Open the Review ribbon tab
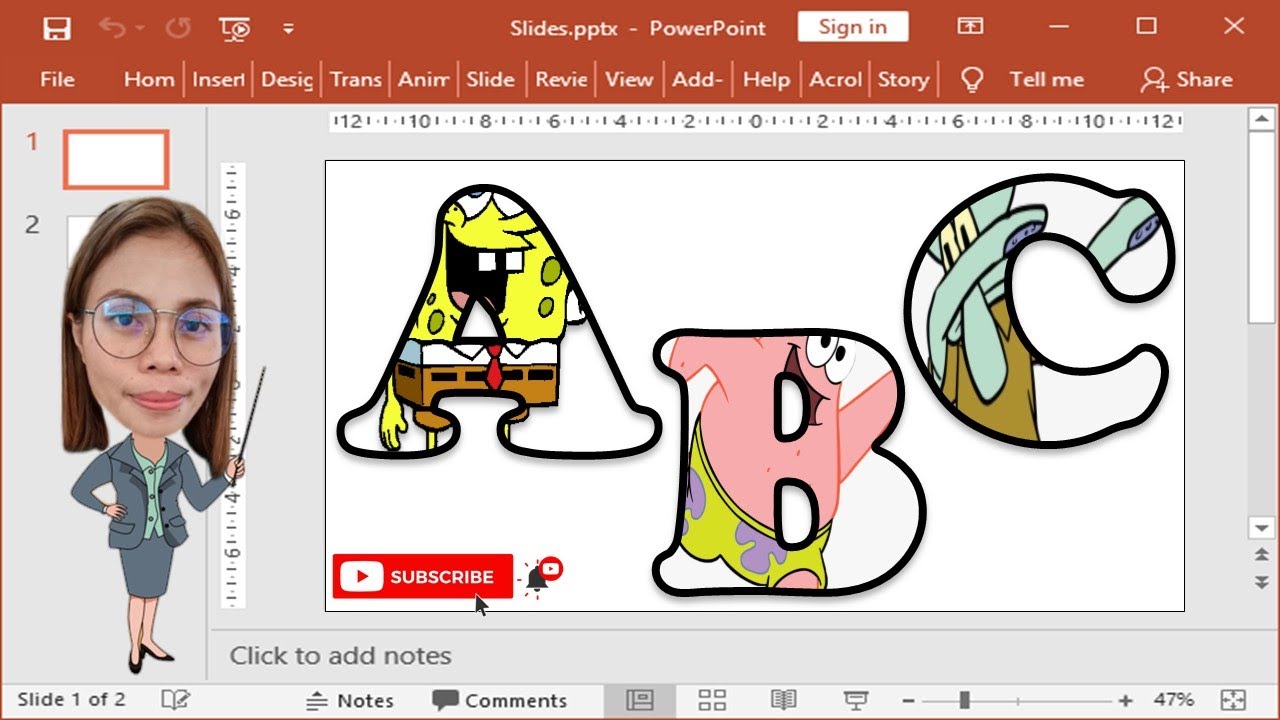 (x=561, y=80)
